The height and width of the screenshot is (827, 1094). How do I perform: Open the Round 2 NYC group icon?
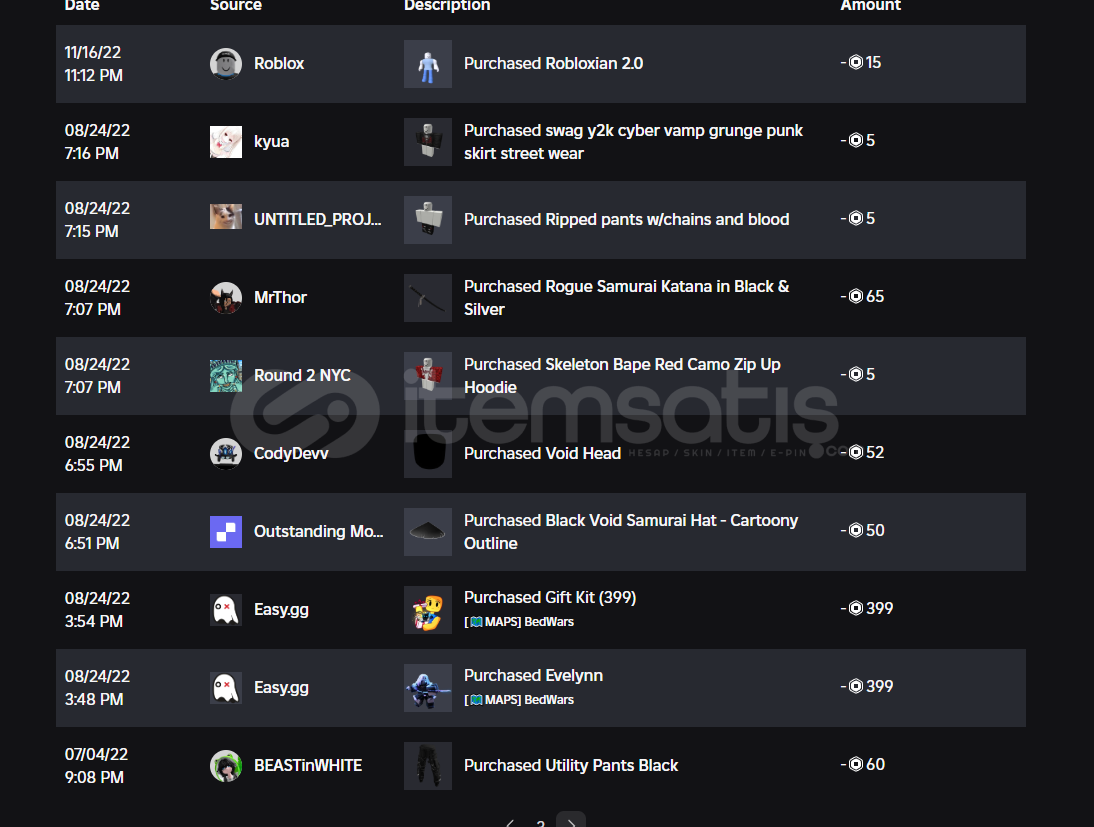point(225,376)
